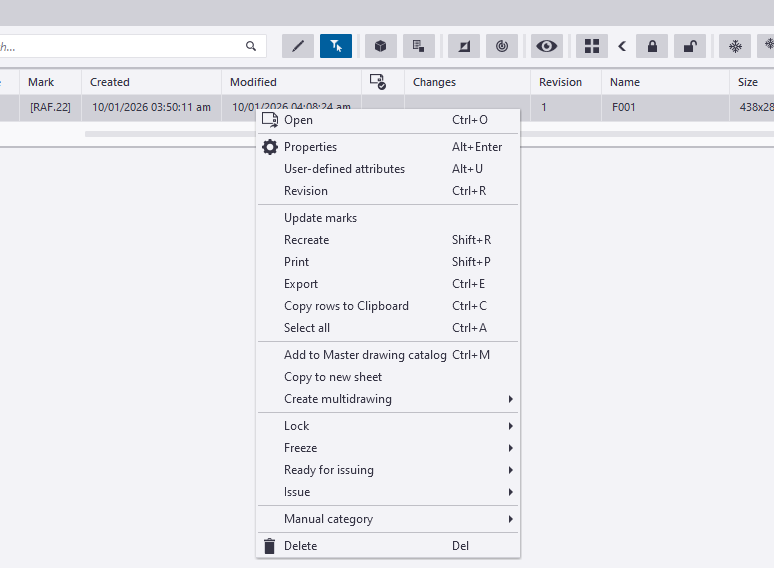Choose Update marks menu entry
774x568 pixels.
tap(388, 218)
